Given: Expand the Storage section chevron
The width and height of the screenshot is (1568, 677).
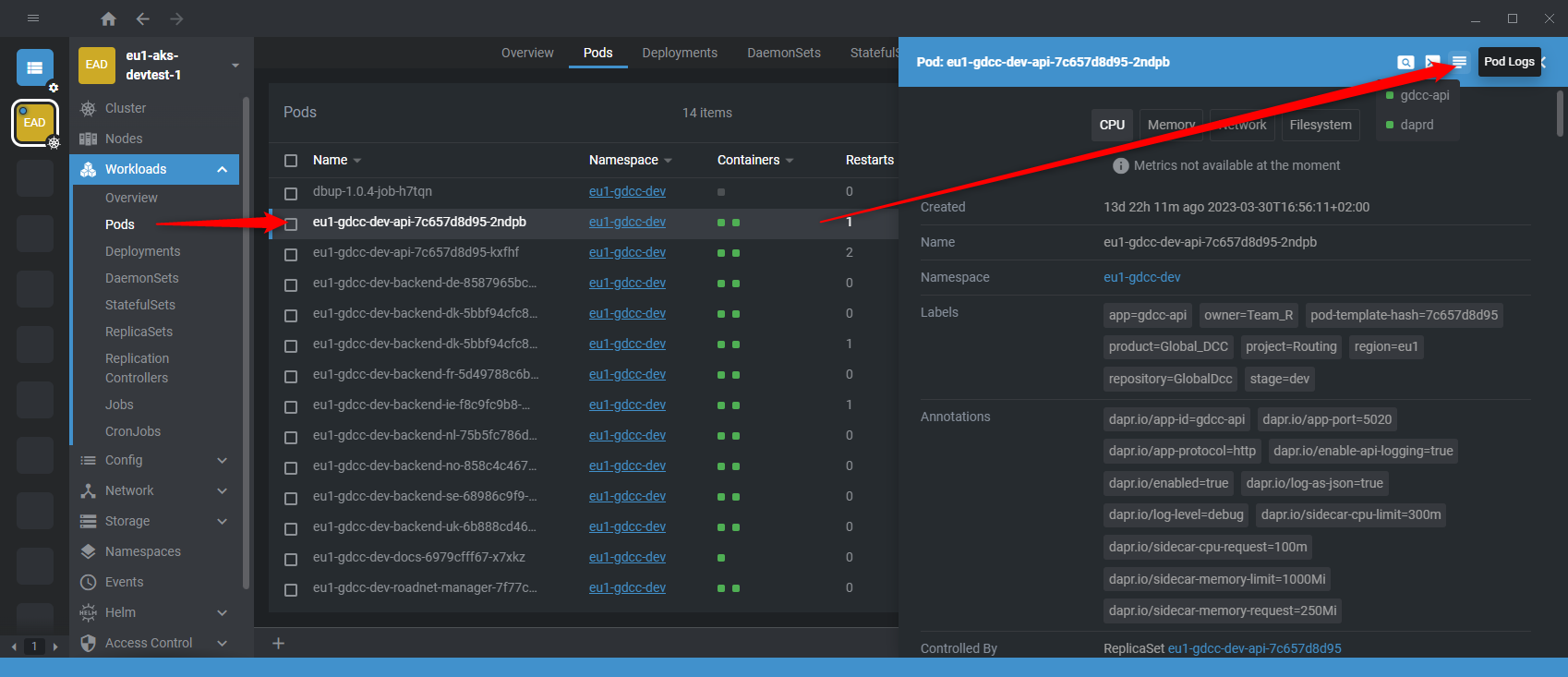Looking at the screenshot, I should pyautogui.click(x=222, y=521).
